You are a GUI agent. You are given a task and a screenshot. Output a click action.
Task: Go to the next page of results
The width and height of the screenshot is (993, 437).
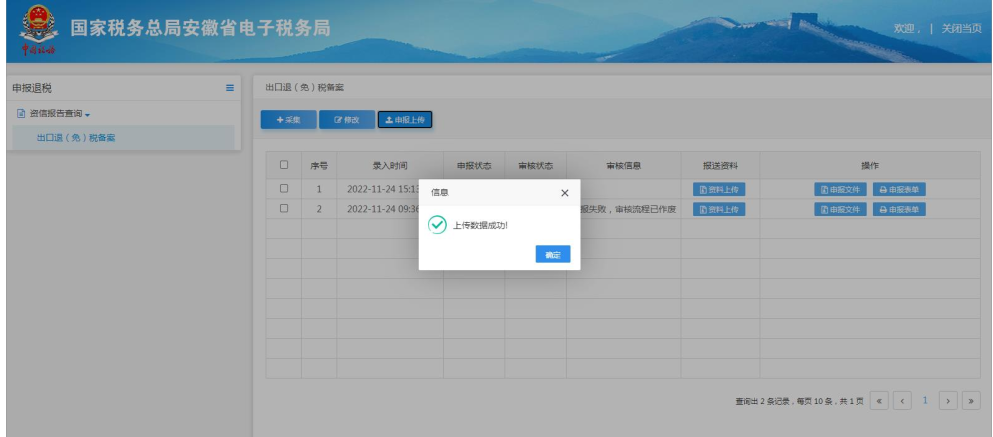coord(949,401)
